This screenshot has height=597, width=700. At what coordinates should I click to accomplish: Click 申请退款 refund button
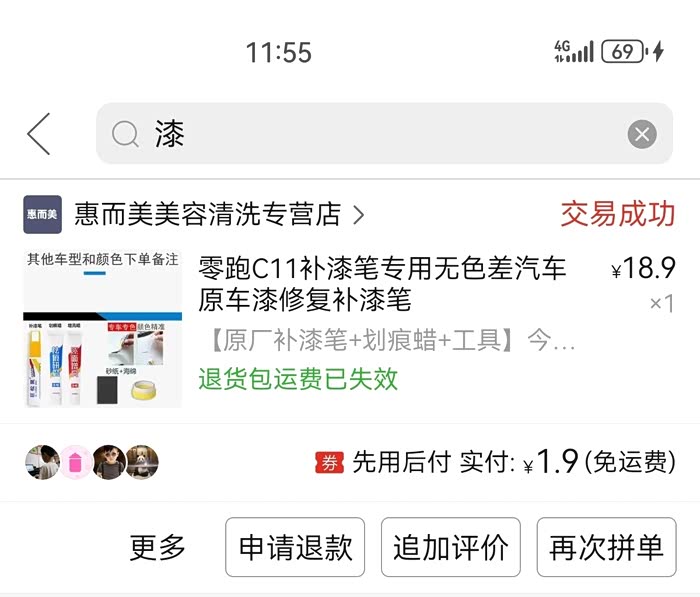[x=295, y=547]
